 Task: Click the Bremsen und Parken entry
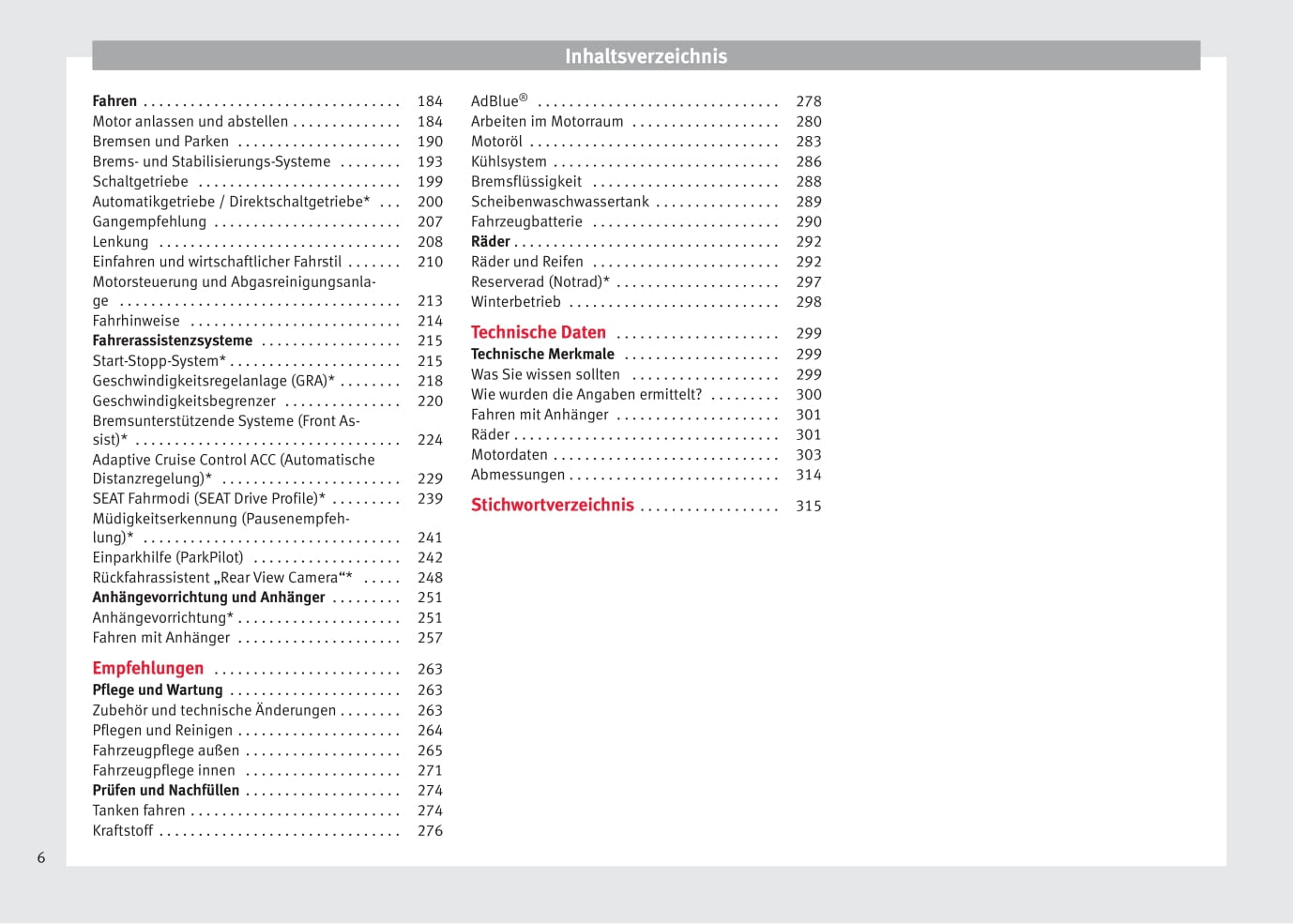160,142
